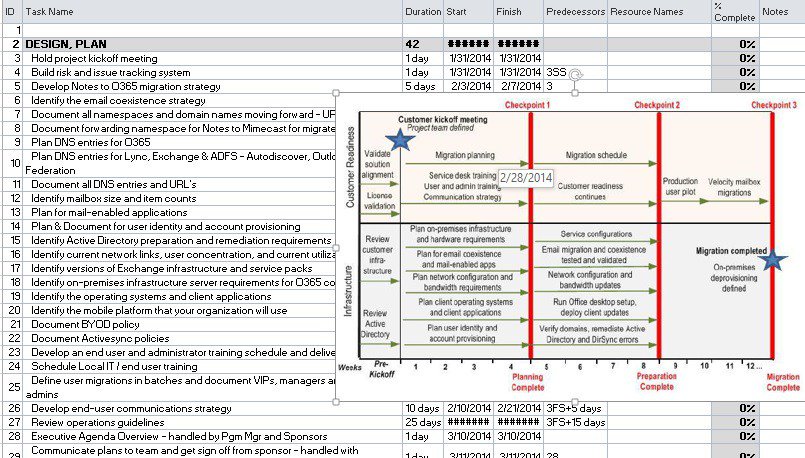Click the blue star beside Migration completed
Image resolution: width=805 pixels, height=458 pixels.
tap(773, 260)
